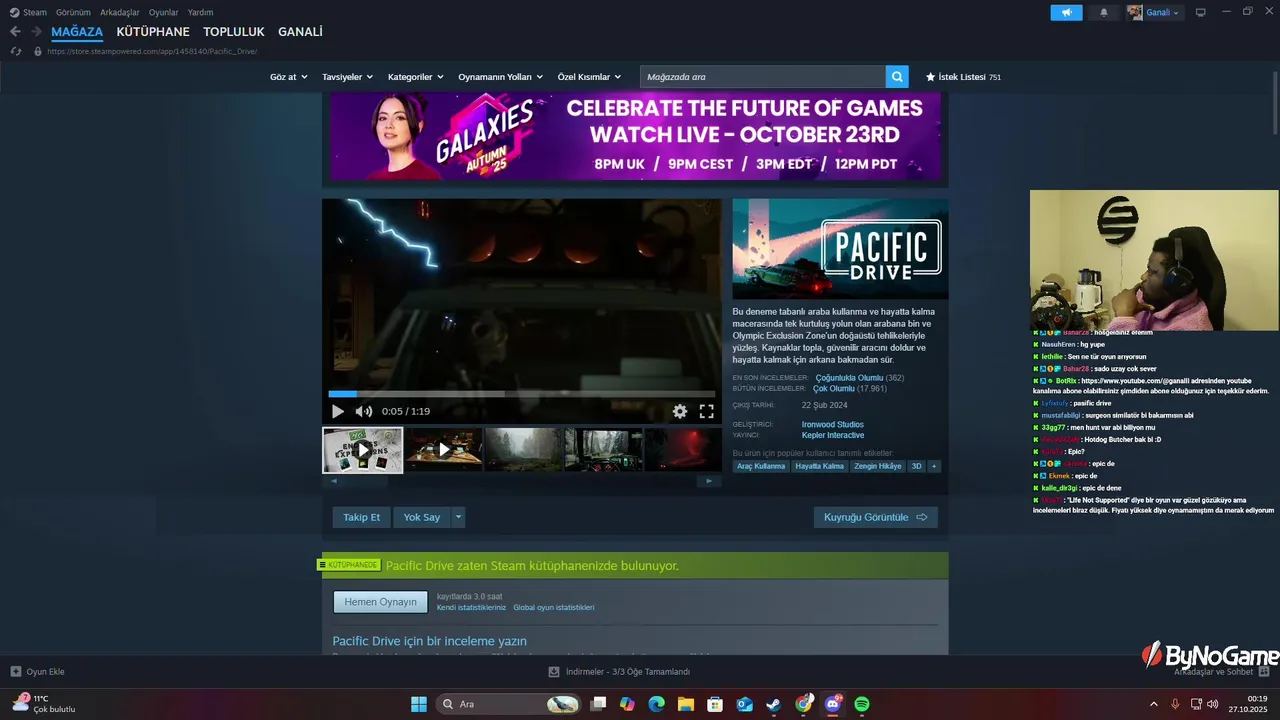Select the first trailer thumbnail
The width and height of the screenshot is (1280, 720).
tap(363, 450)
